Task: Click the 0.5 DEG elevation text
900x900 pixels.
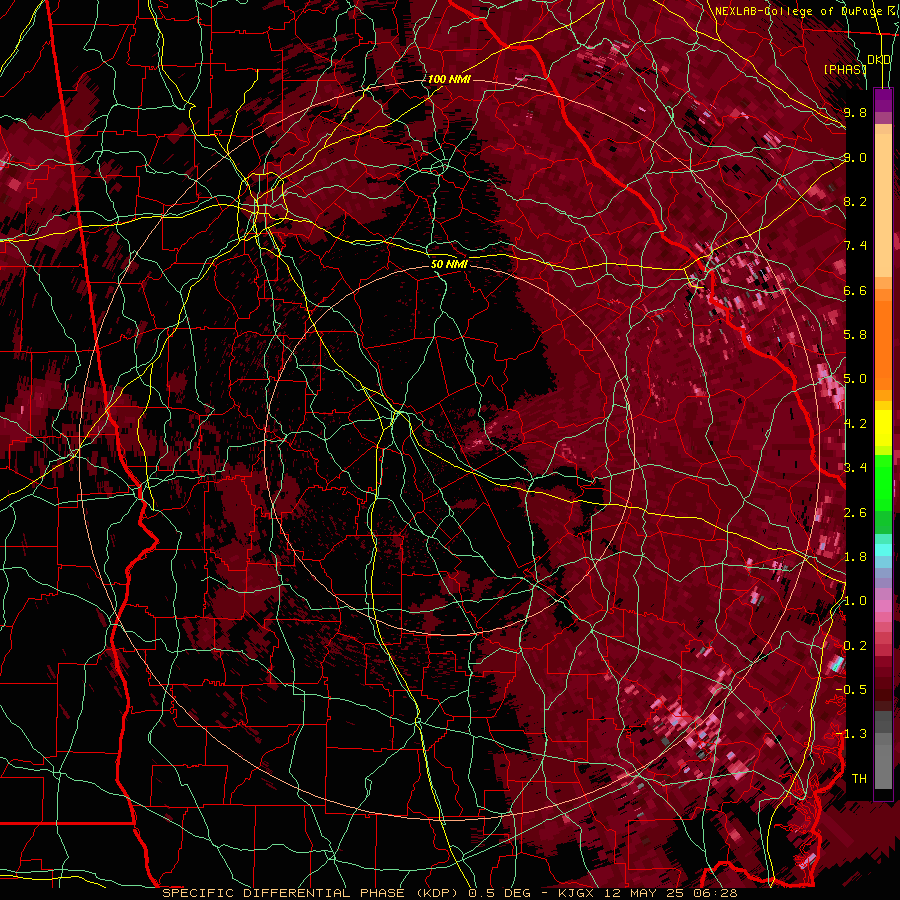Action: pyautogui.click(x=499, y=893)
